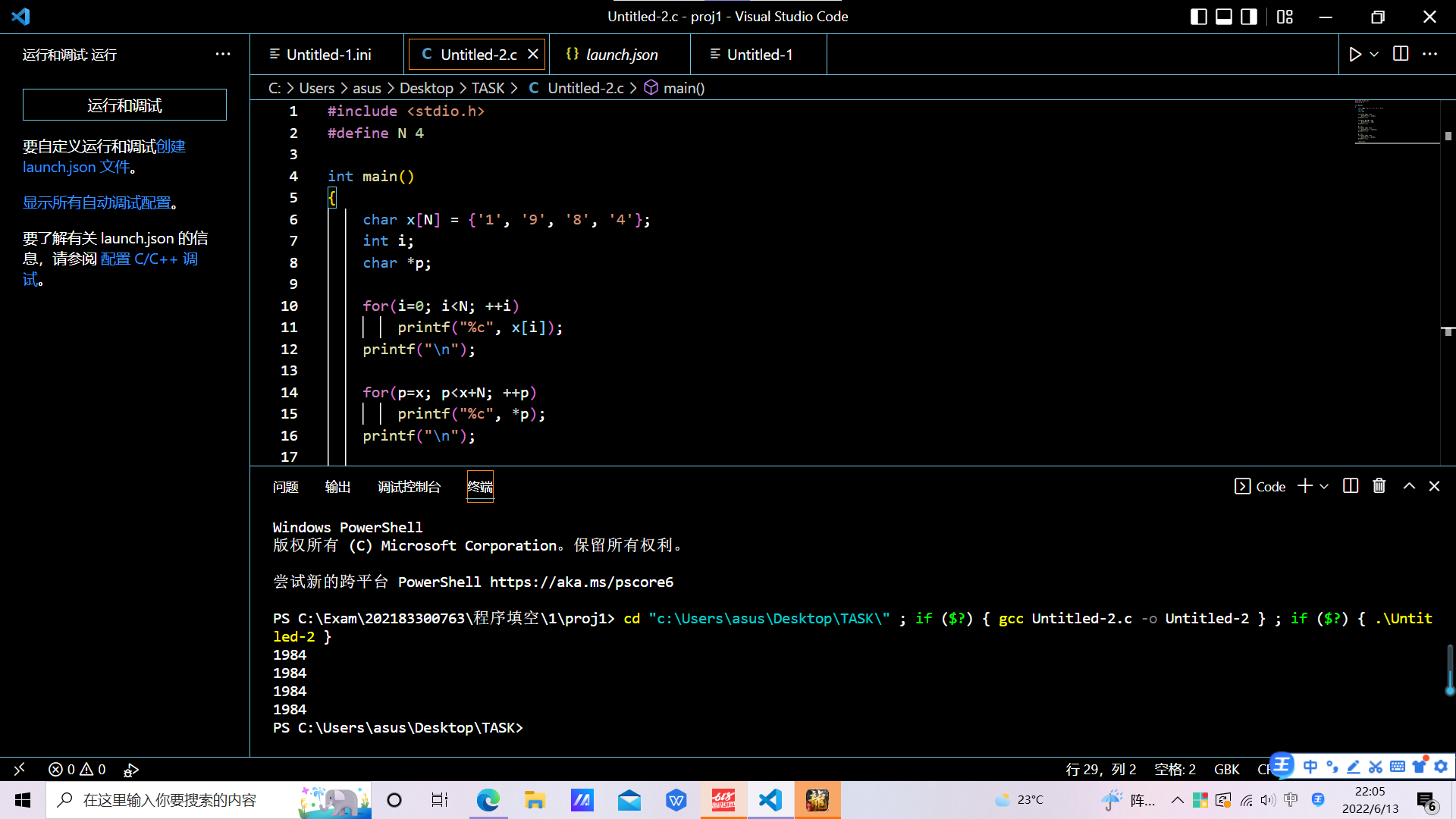Screen dimensions: 1456x819
Task: Open the Windows Start menu
Action: coord(23,800)
